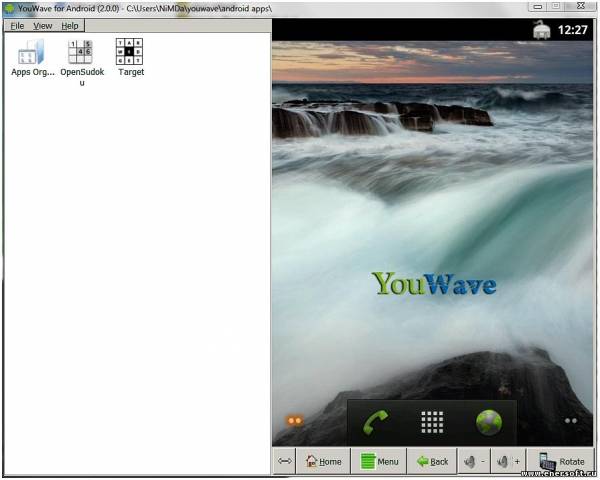The width and height of the screenshot is (600, 480).
Task: Tap the right page indicator dots
Action: 571,421
